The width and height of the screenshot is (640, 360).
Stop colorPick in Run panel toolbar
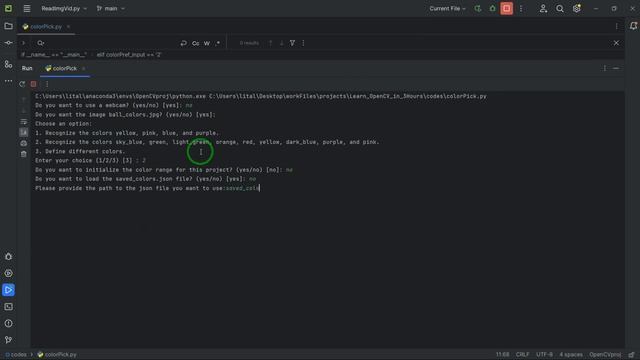(33, 84)
